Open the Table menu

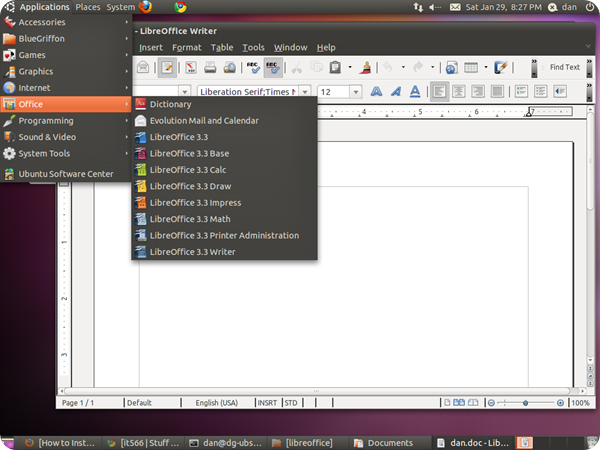click(x=222, y=47)
